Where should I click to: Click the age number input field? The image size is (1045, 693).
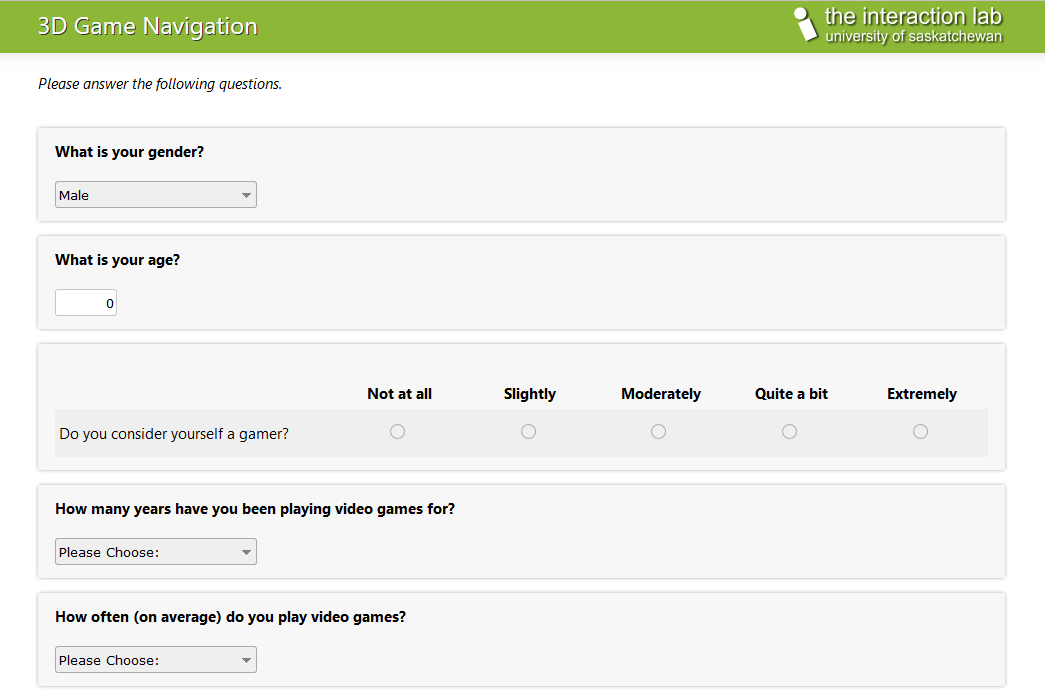pyautogui.click(x=86, y=303)
